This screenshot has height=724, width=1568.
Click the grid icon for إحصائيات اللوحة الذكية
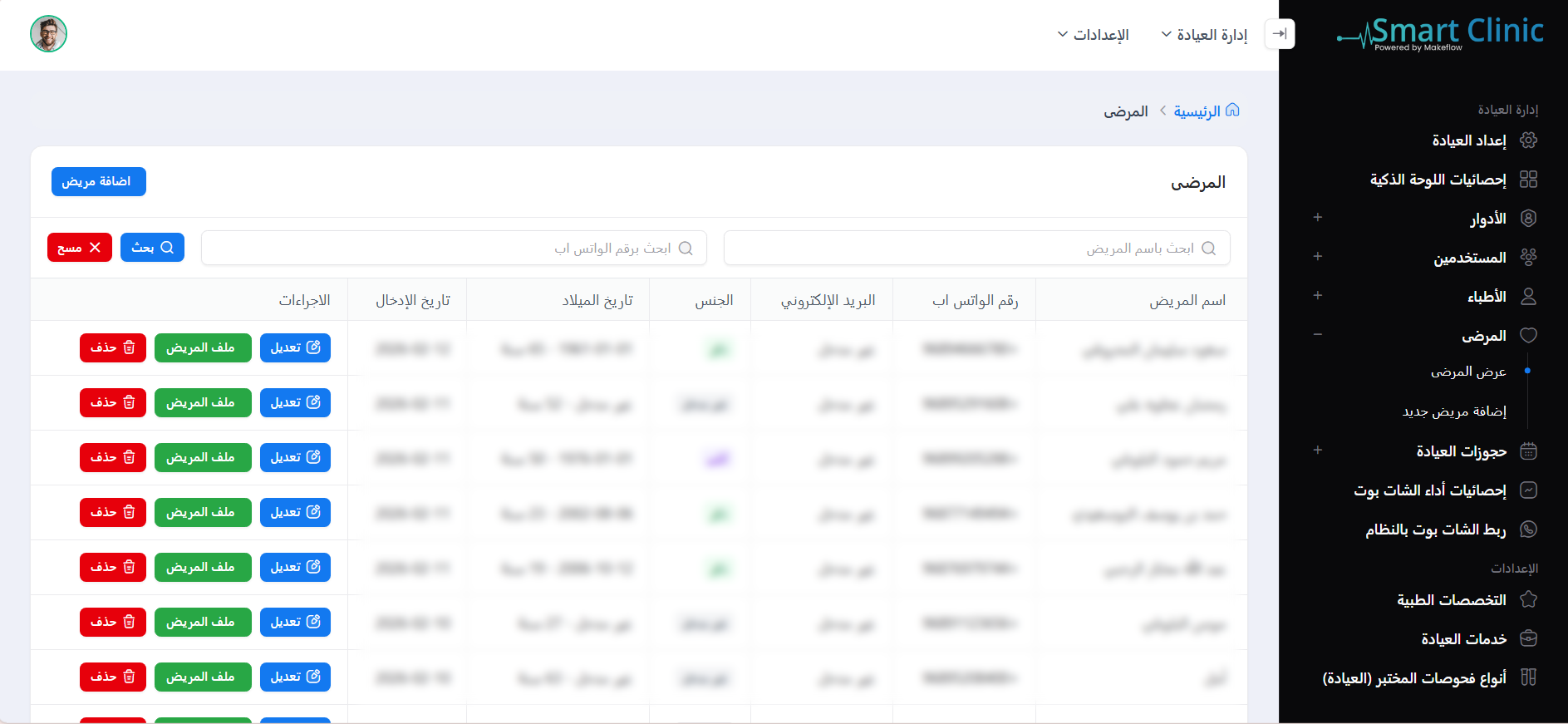coord(1528,180)
